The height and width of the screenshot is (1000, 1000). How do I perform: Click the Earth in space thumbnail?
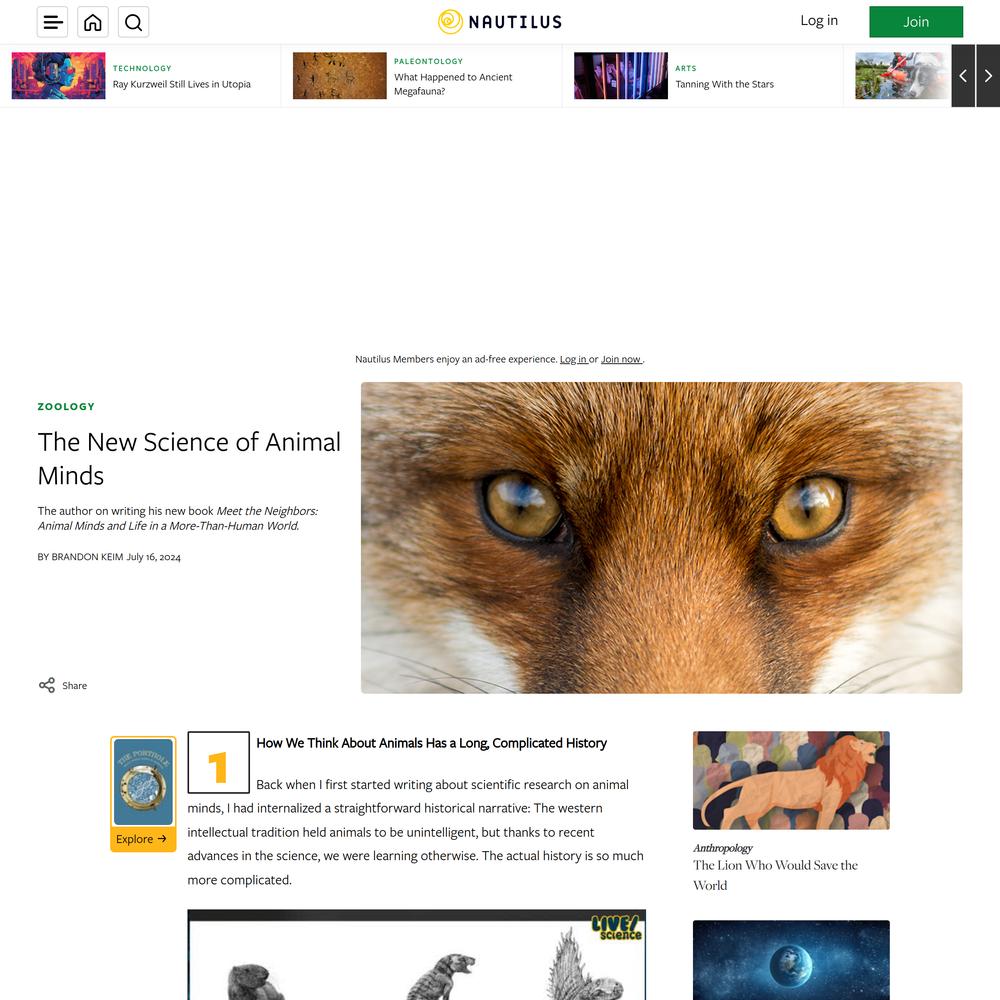pyautogui.click(x=791, y=960)
